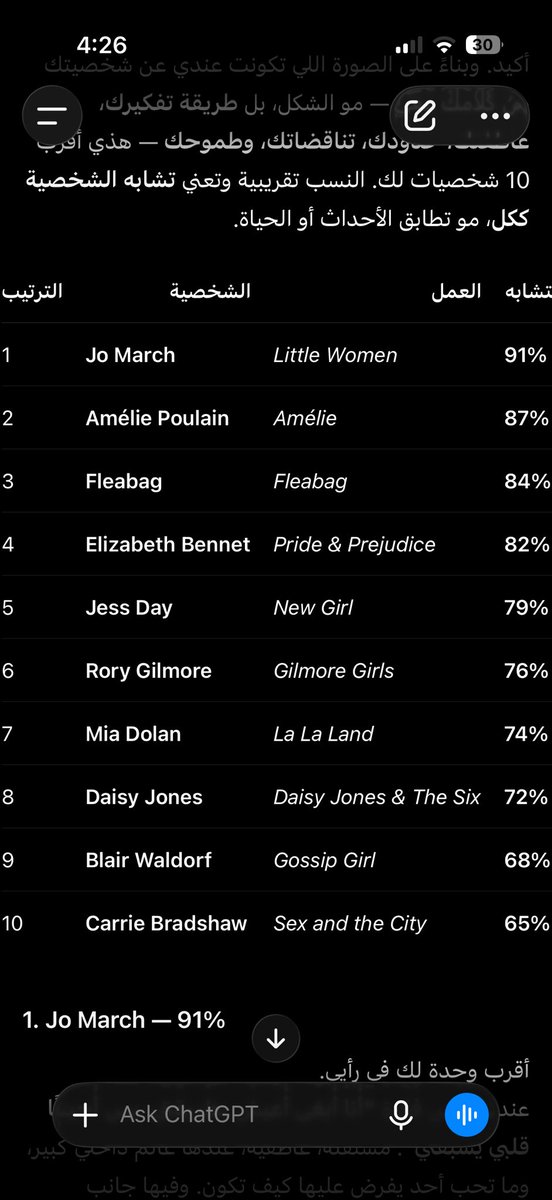Select the Carrie Bradshaw row
The height and width of the screenshot is (1200, 552).
coord(276,923)
